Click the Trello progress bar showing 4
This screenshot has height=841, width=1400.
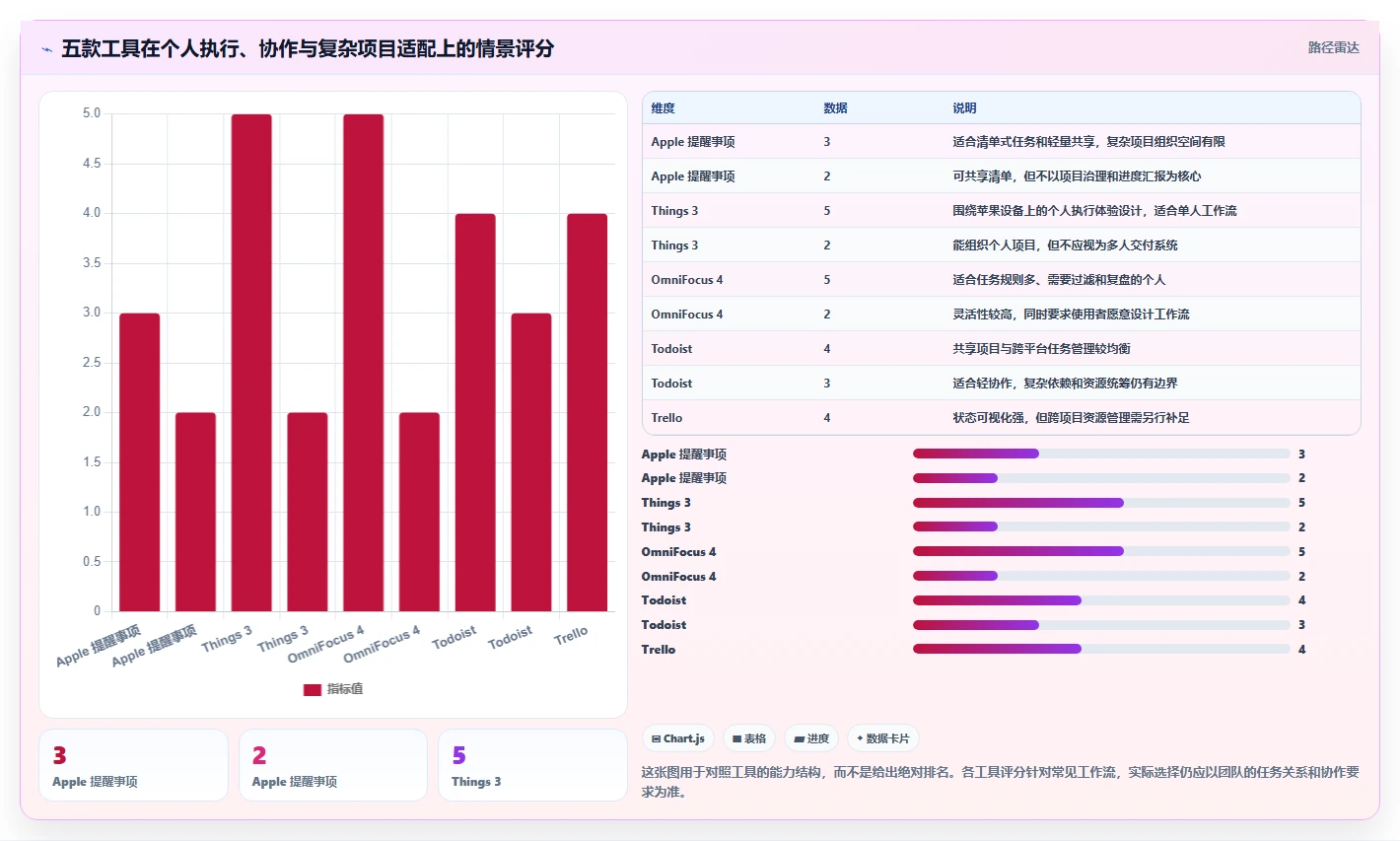coord(1101,649)
